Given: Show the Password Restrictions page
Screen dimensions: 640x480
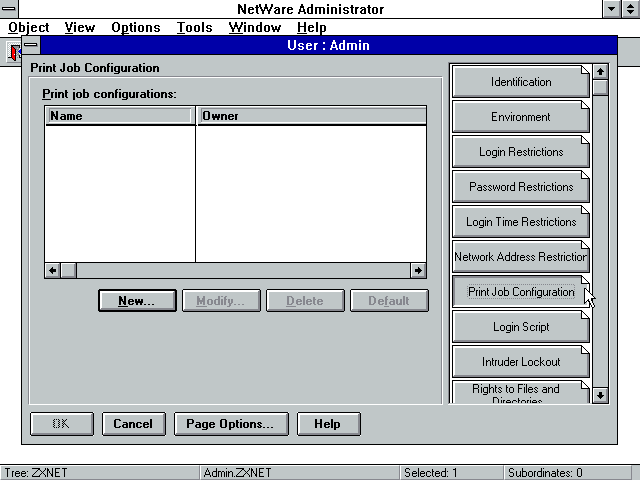Looking at the screenshot, I should pos(521,187).
